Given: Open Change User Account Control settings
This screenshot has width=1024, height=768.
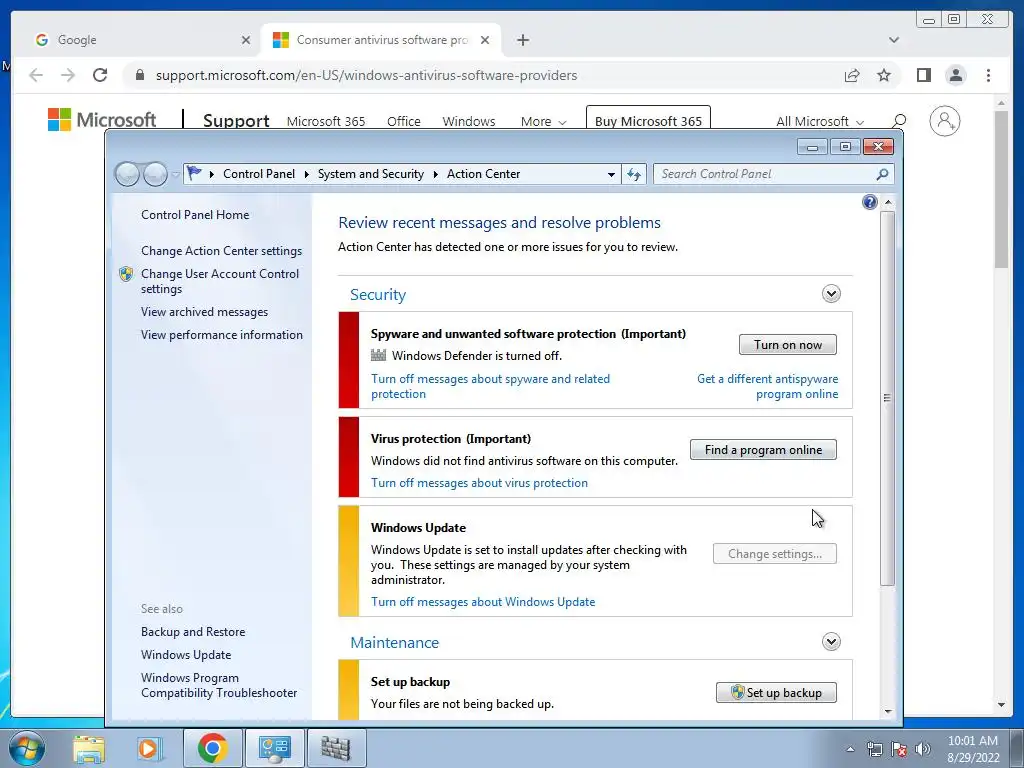Looking at the screenshot, I should coord(219,281).
